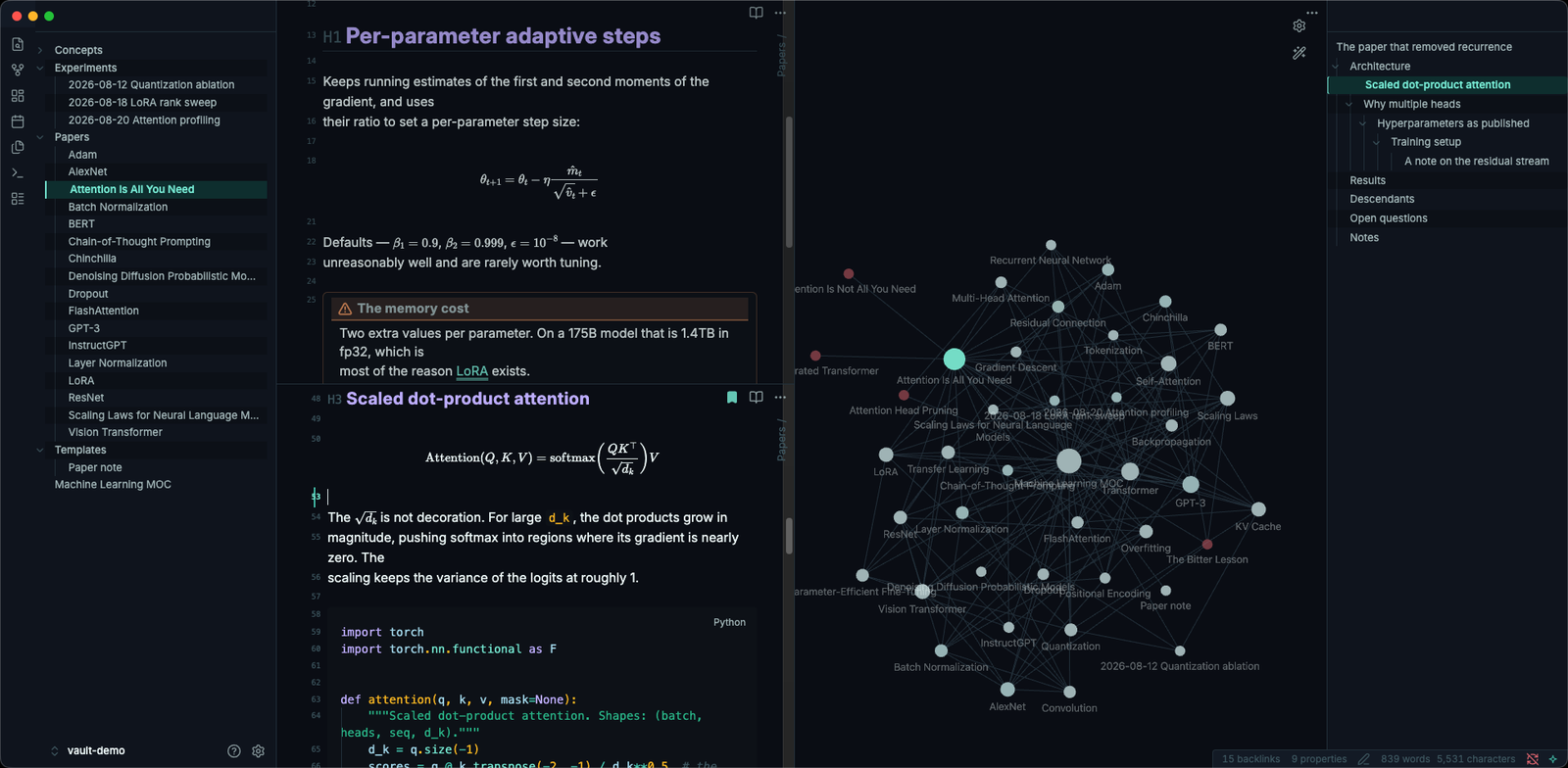
Task: Select Attention Is All You Need note
Action: point(156,190)
